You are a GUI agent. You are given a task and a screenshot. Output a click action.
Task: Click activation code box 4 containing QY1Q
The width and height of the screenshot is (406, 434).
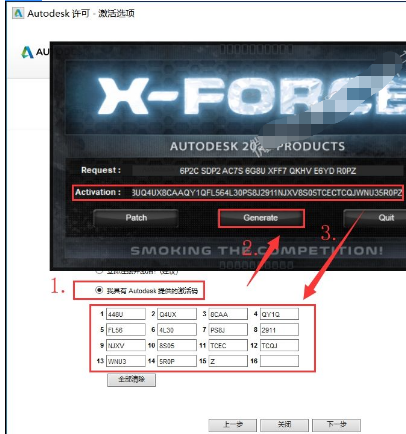(x=279, y=314)
